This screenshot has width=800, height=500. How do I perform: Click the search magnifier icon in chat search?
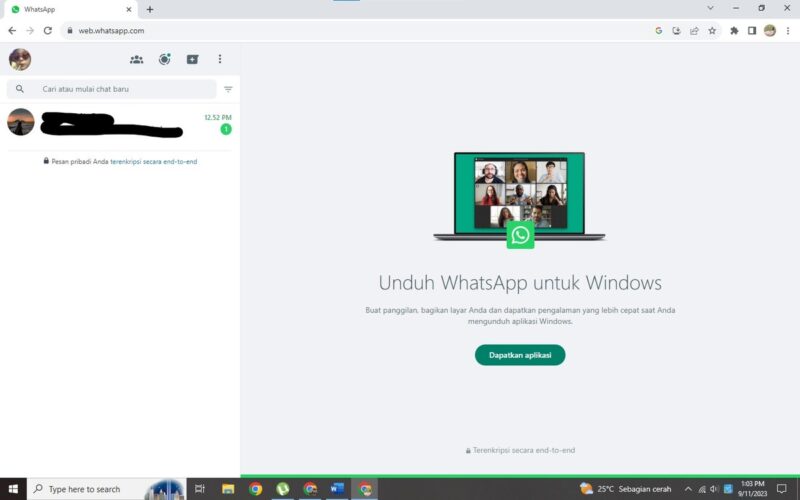[19, 89]
